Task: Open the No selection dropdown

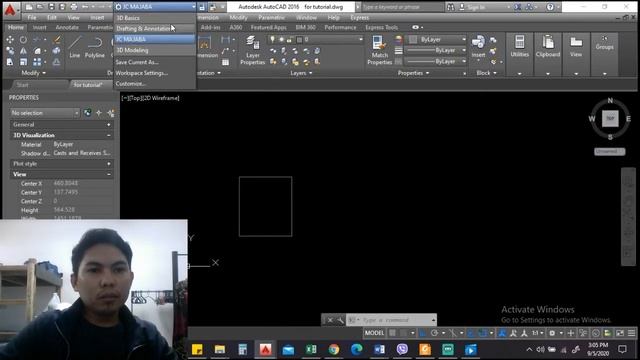Action: [44, 113]
